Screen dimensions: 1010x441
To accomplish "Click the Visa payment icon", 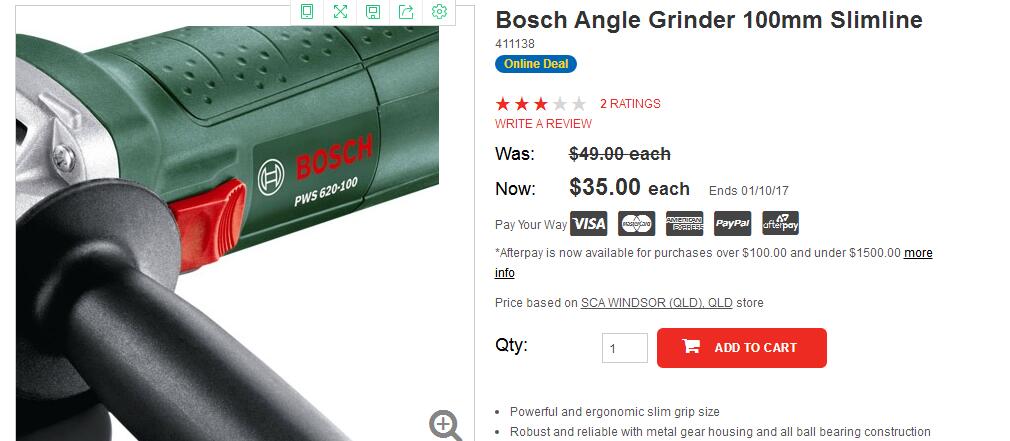I will point(588,223).
